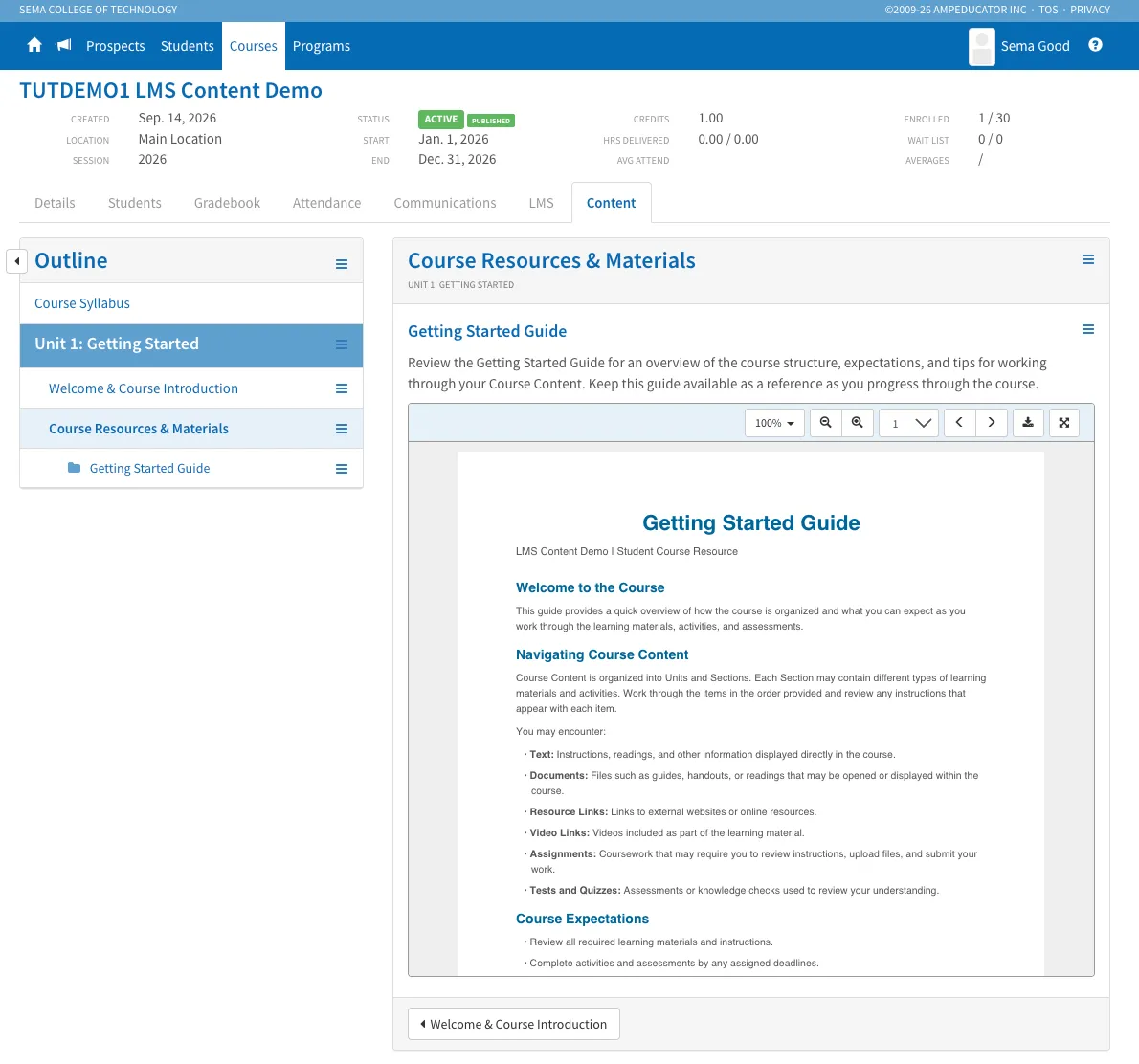This screenshot has height=1064, width=1139.
Task: Go to the home dashboard icon
Action: click(x=34, y=45)
